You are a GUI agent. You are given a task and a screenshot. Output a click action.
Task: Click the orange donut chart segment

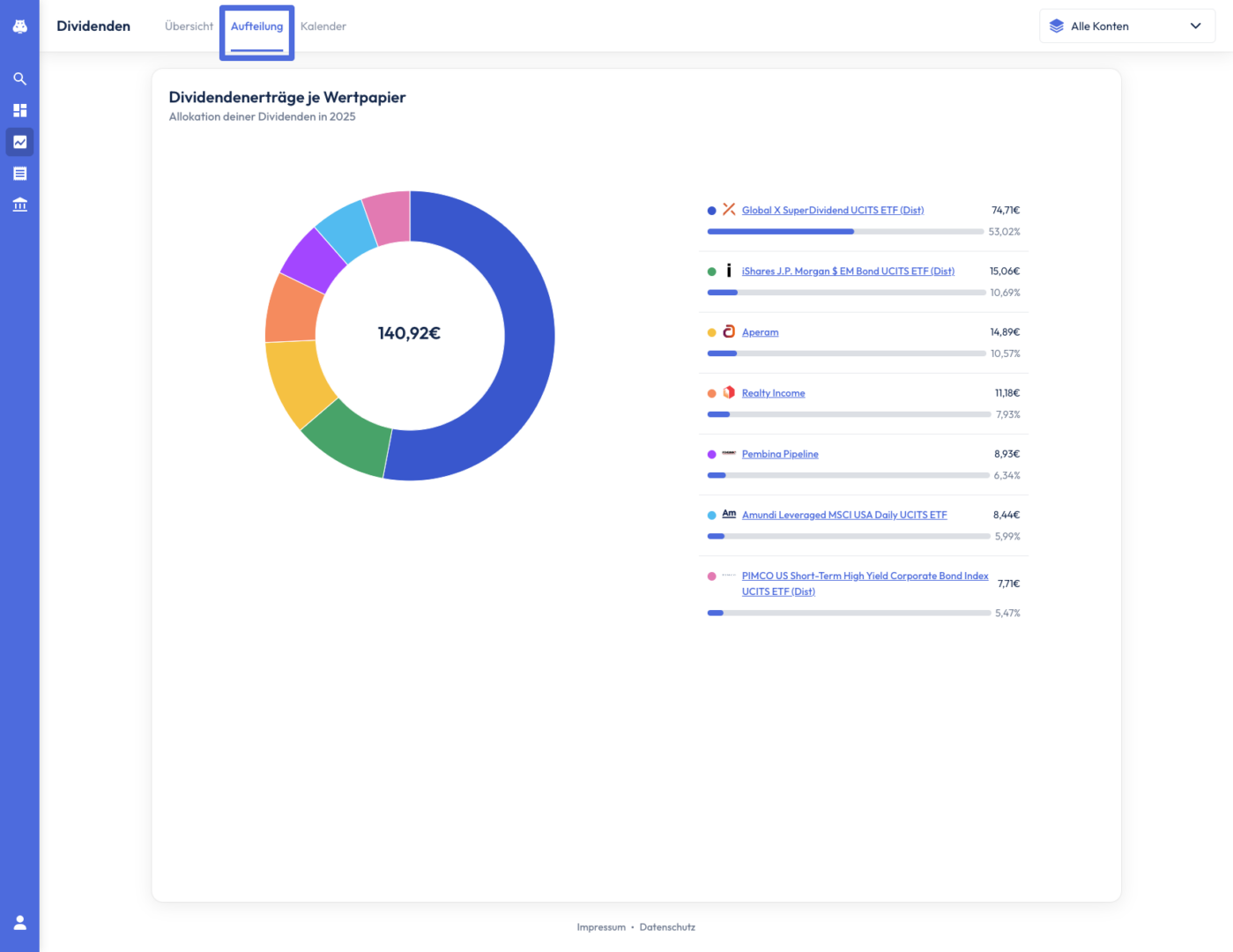pos(292,310)
